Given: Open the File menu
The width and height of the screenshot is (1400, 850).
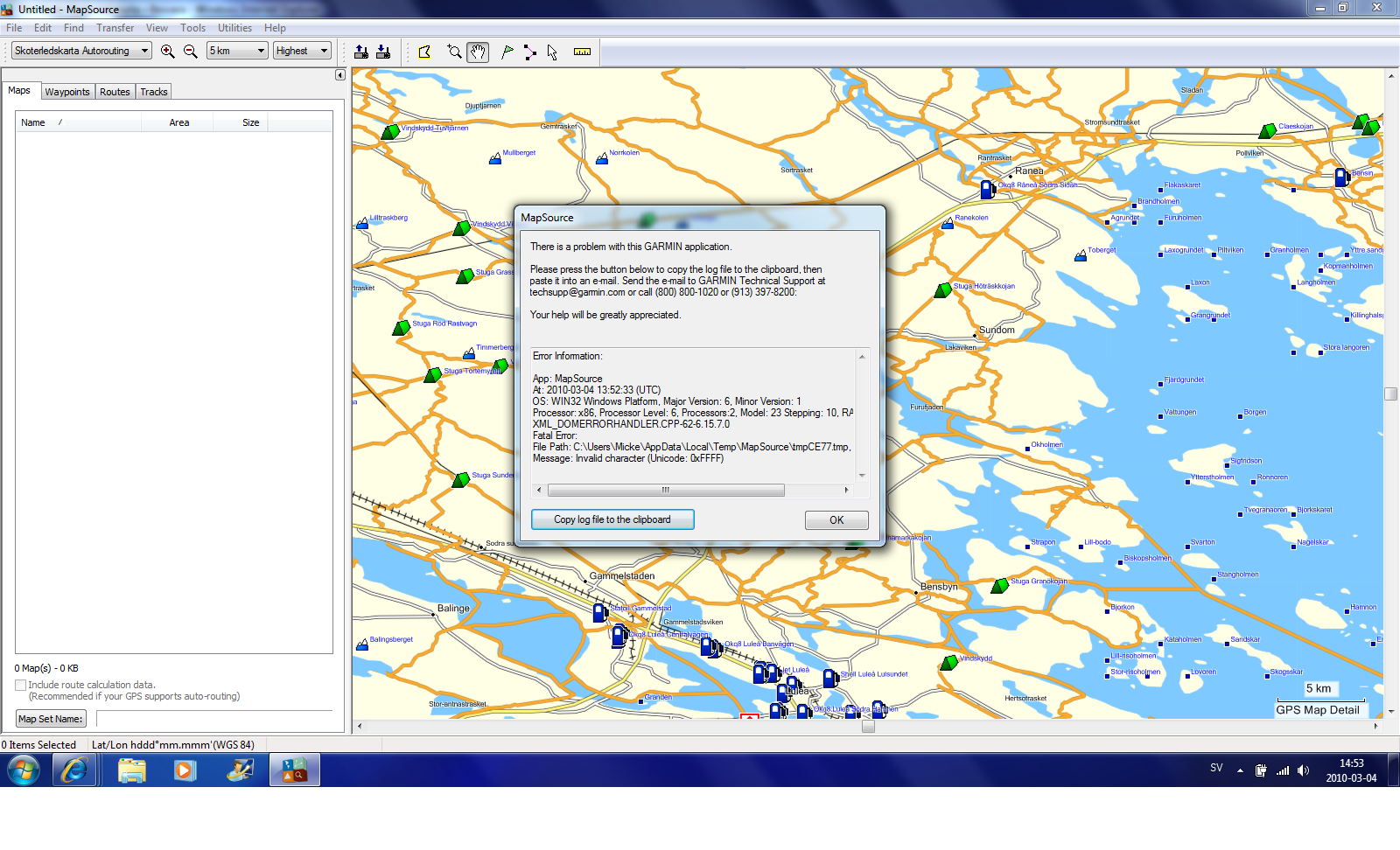Looking at the screenshot, I should pos(14,28).
